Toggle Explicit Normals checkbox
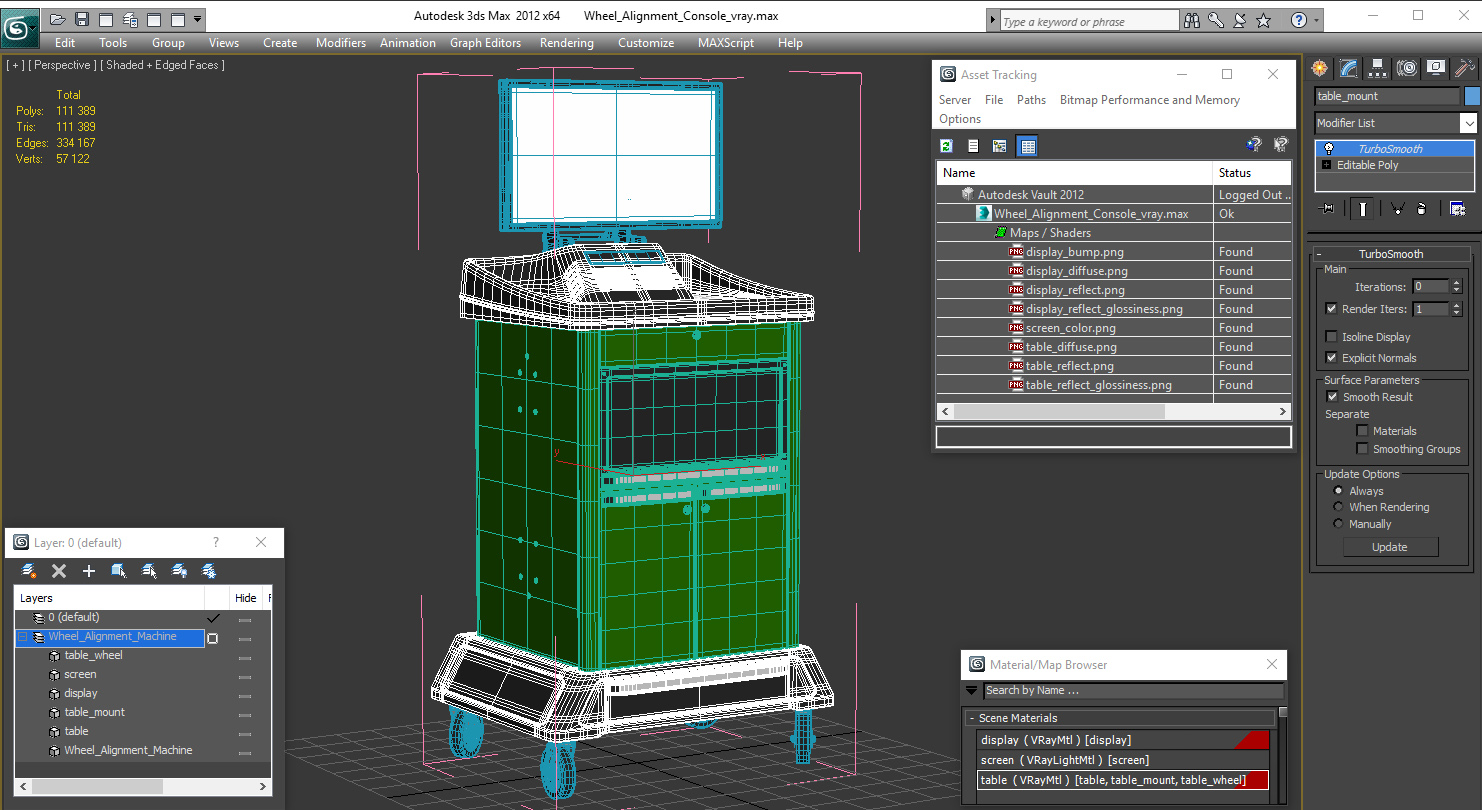The image size is (1482, 810). point(1331,358)
